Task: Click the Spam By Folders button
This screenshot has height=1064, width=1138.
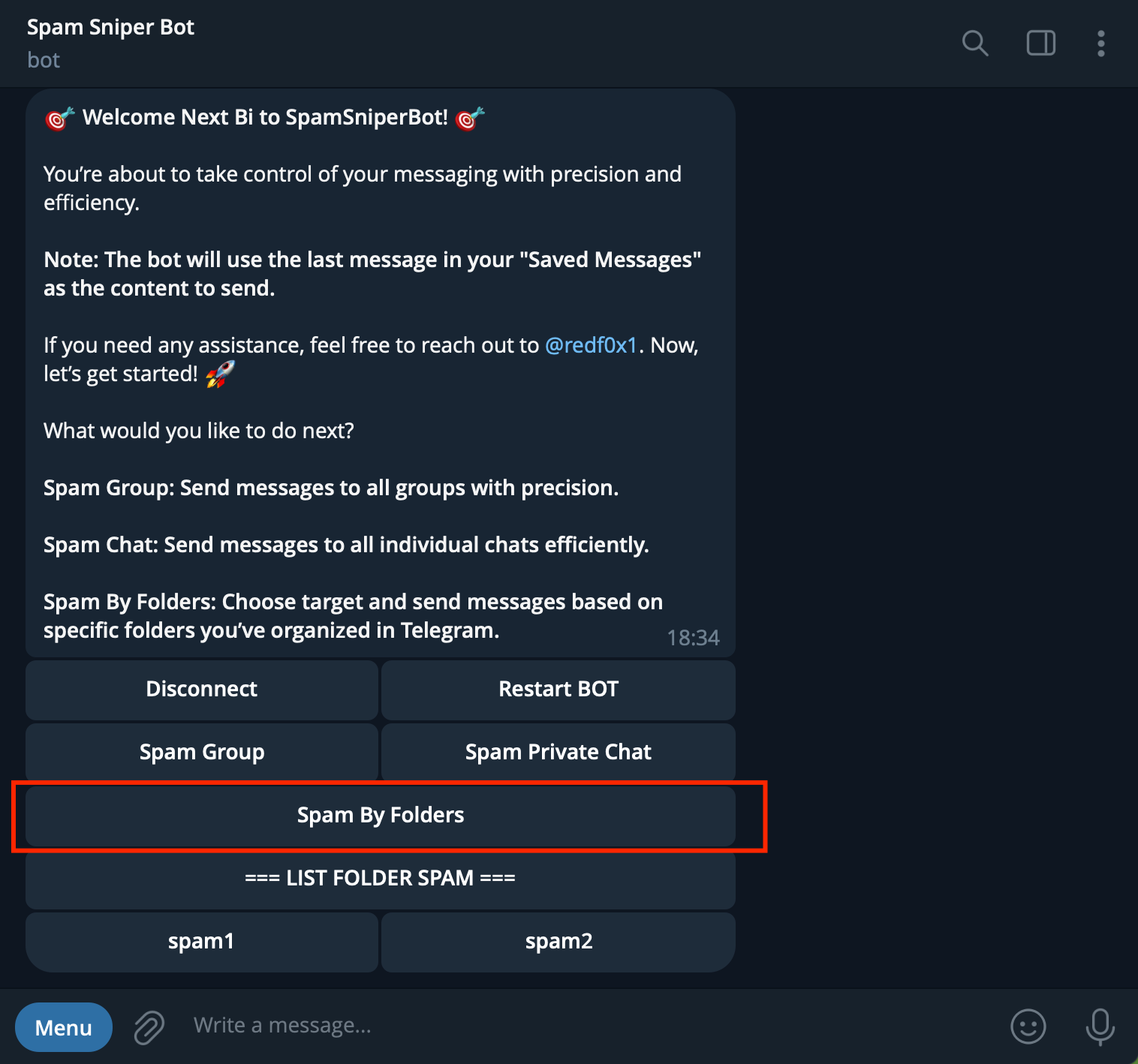Action: (381, 816)
